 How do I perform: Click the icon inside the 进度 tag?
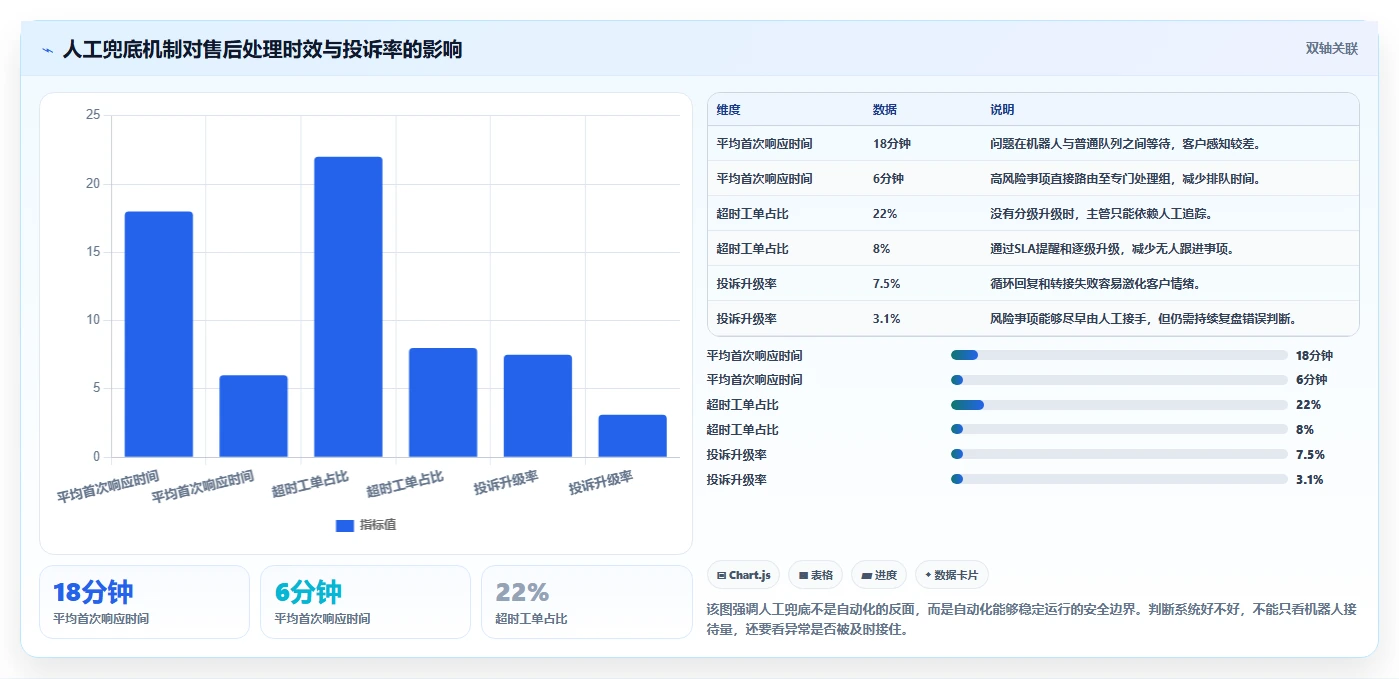866,575
